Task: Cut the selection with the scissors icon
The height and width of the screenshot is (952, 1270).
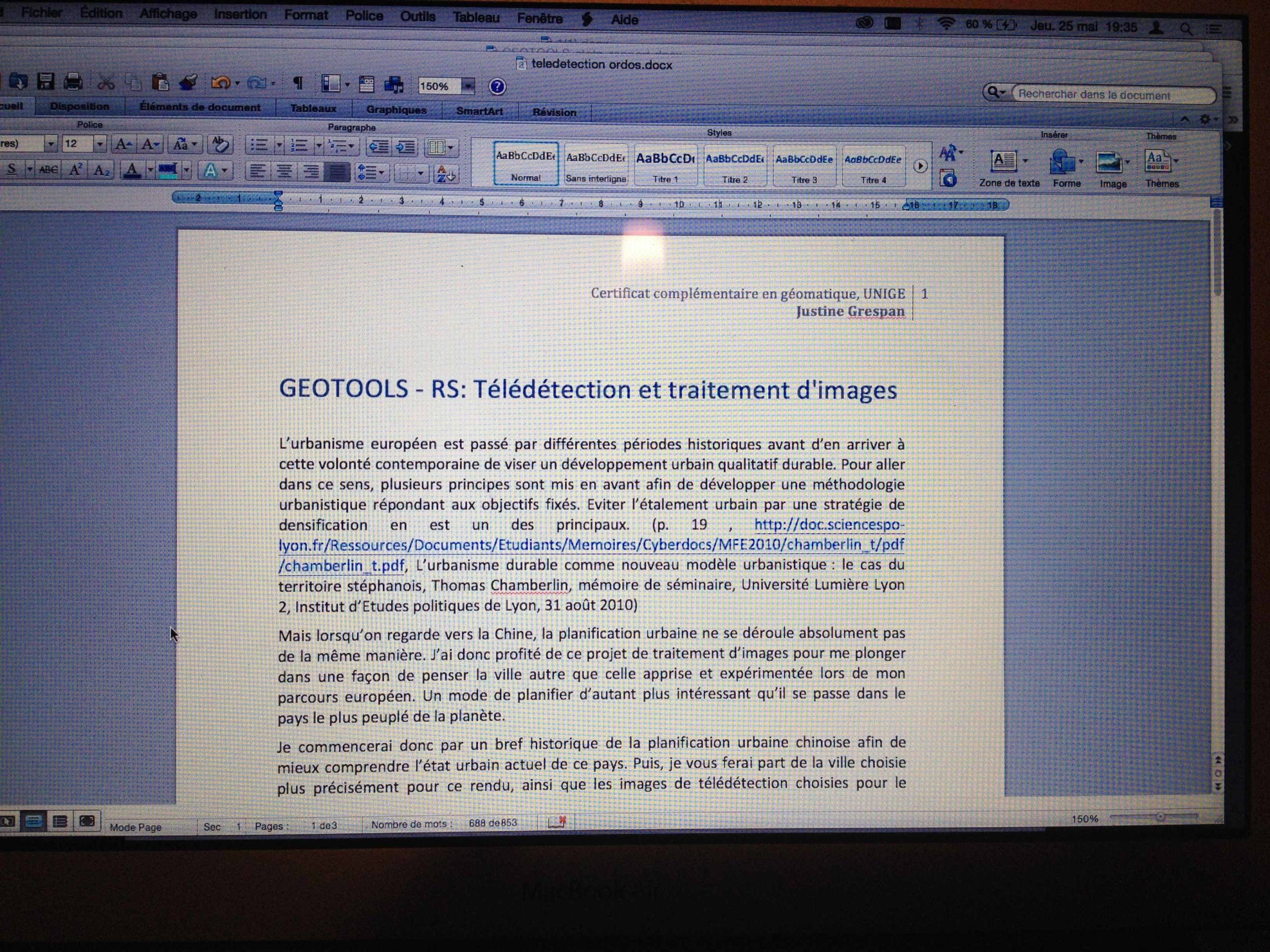Action: pos(106,82)
